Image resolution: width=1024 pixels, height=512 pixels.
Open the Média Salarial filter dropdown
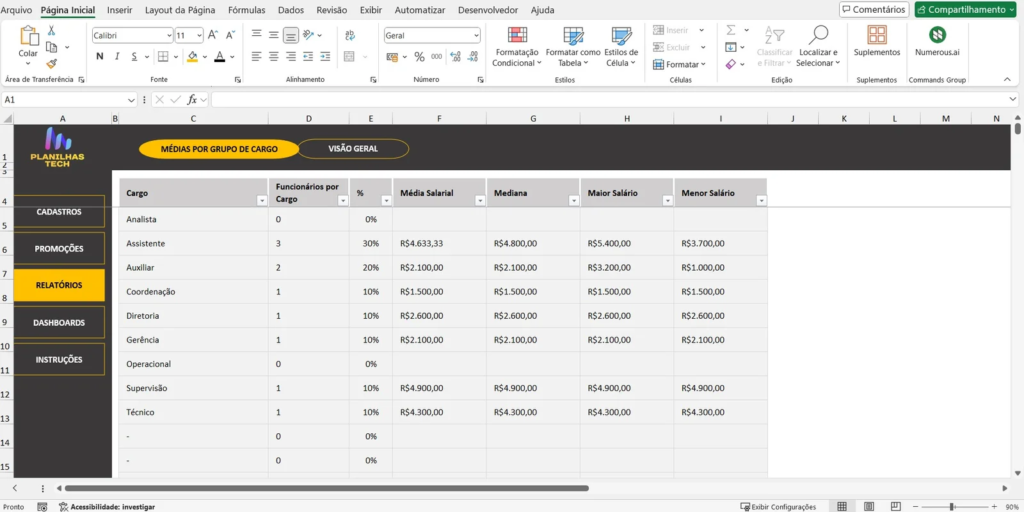click(x=479, y=201)
